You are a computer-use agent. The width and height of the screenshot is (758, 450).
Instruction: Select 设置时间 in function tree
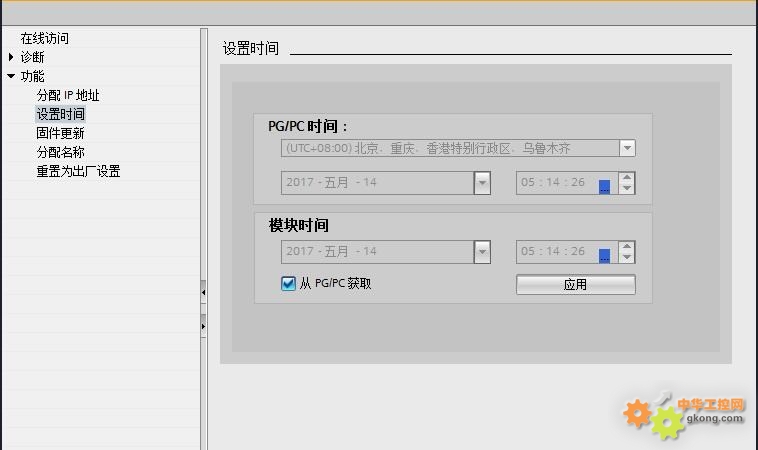click(x=60, y=114)
